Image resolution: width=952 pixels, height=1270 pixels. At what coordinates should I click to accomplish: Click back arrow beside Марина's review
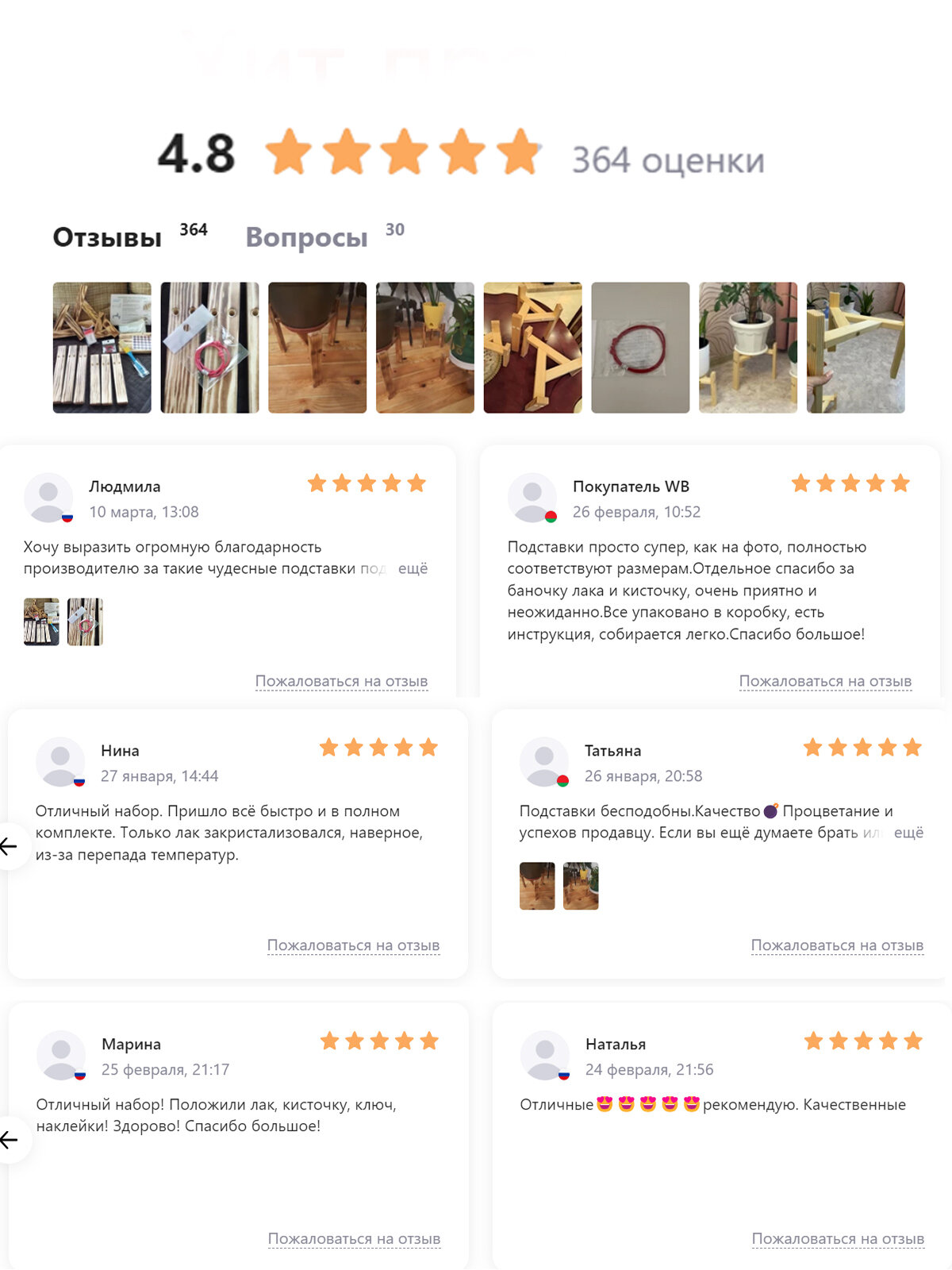click(9, 1140)
